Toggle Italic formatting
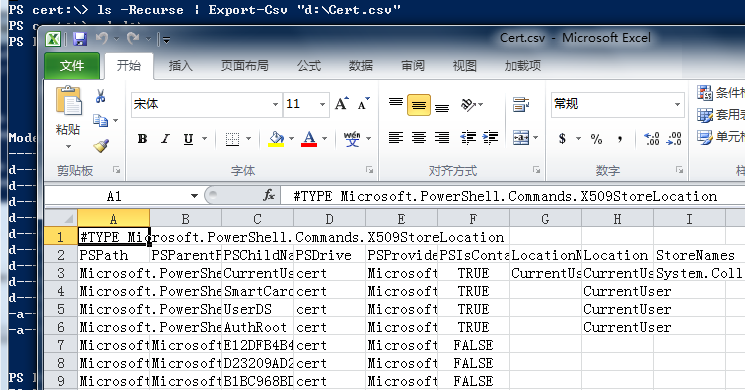This screenshot has height=390, width=745. click(165, 139)
